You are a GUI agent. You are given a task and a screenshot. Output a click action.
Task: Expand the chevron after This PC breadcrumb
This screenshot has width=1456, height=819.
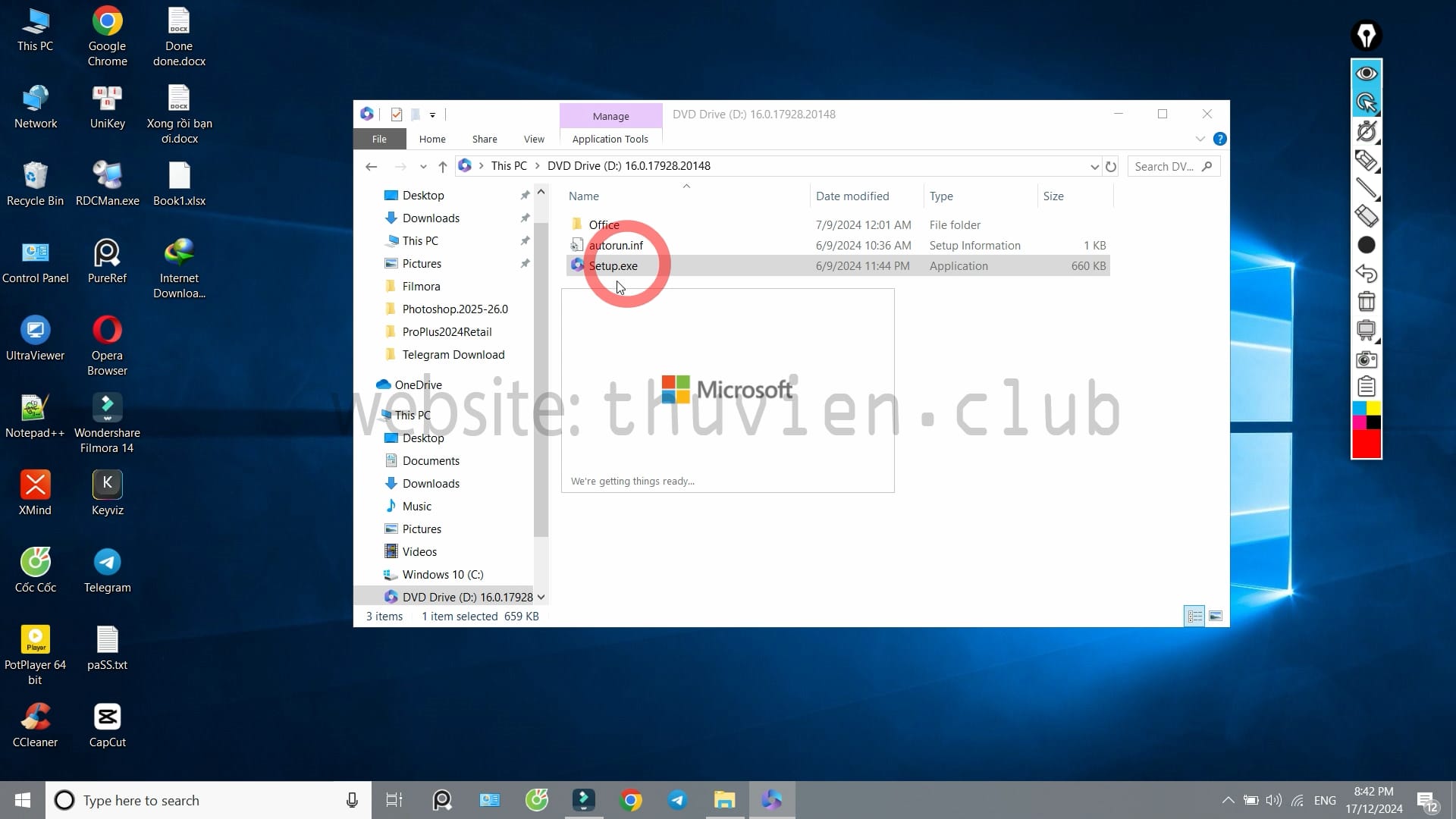[x=538, y=166]
